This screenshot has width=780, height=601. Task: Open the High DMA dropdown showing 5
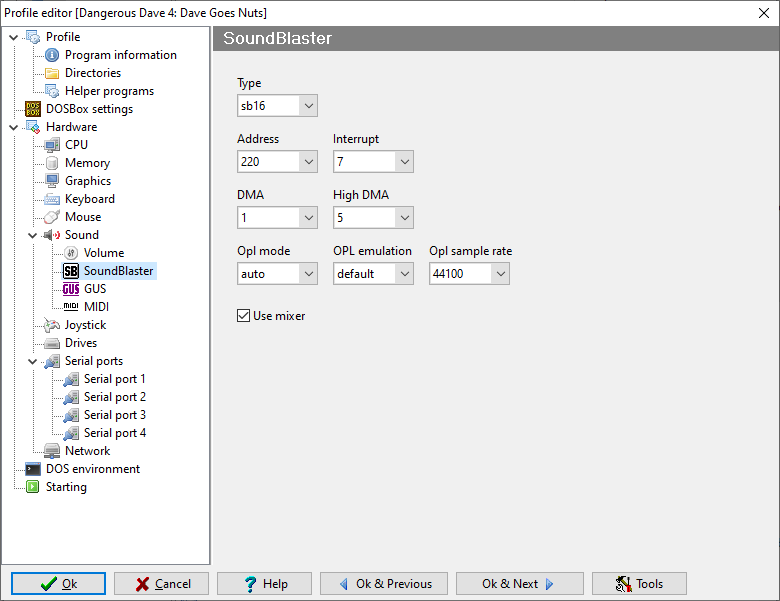pyautogui.click(x=373, y=218)
